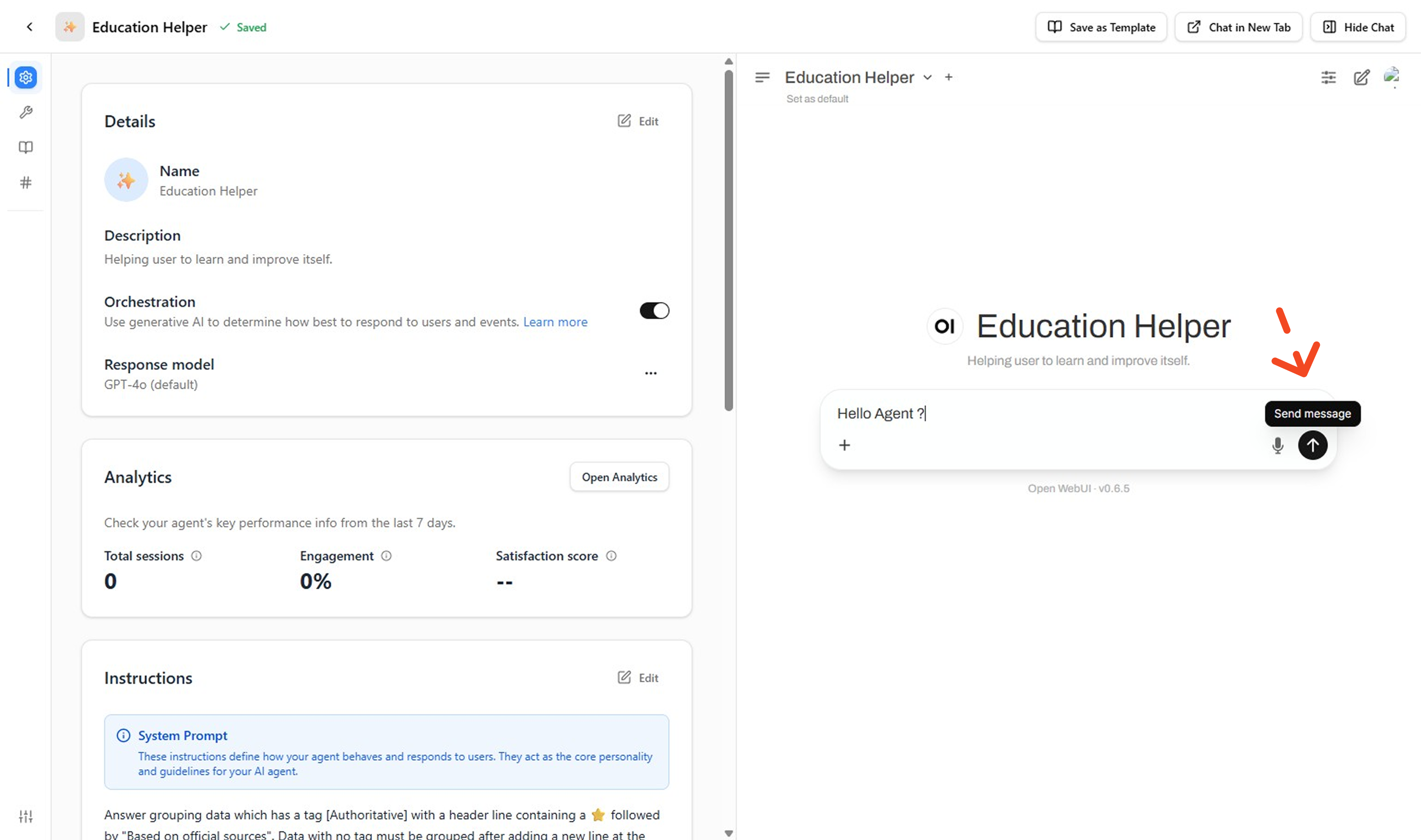This screenshot has height=840, width=1421.
Task: Open the Channels hashtag panel
Action: 25,182
